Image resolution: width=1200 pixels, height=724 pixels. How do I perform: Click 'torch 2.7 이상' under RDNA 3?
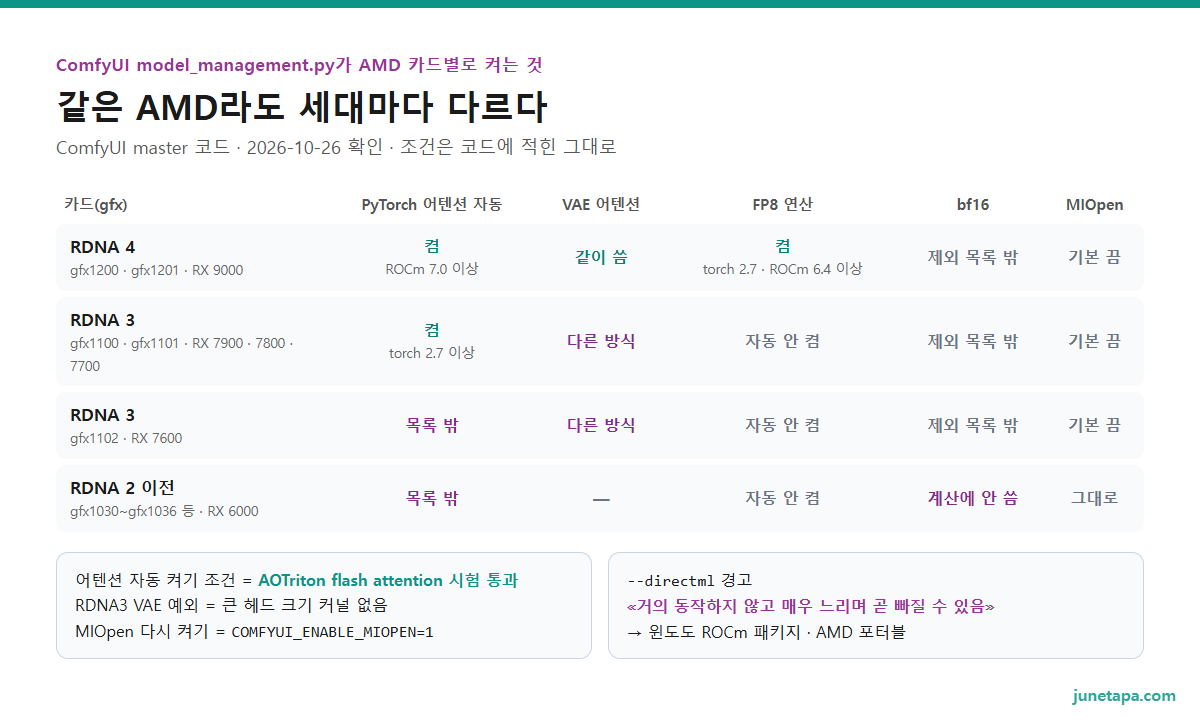tap(432, 353)
